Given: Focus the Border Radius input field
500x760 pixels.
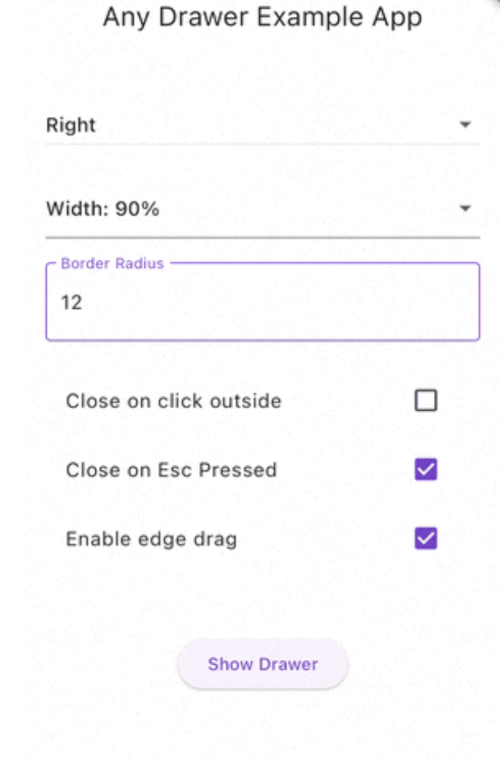Looking at the screenshot, I should pos(263,302).
